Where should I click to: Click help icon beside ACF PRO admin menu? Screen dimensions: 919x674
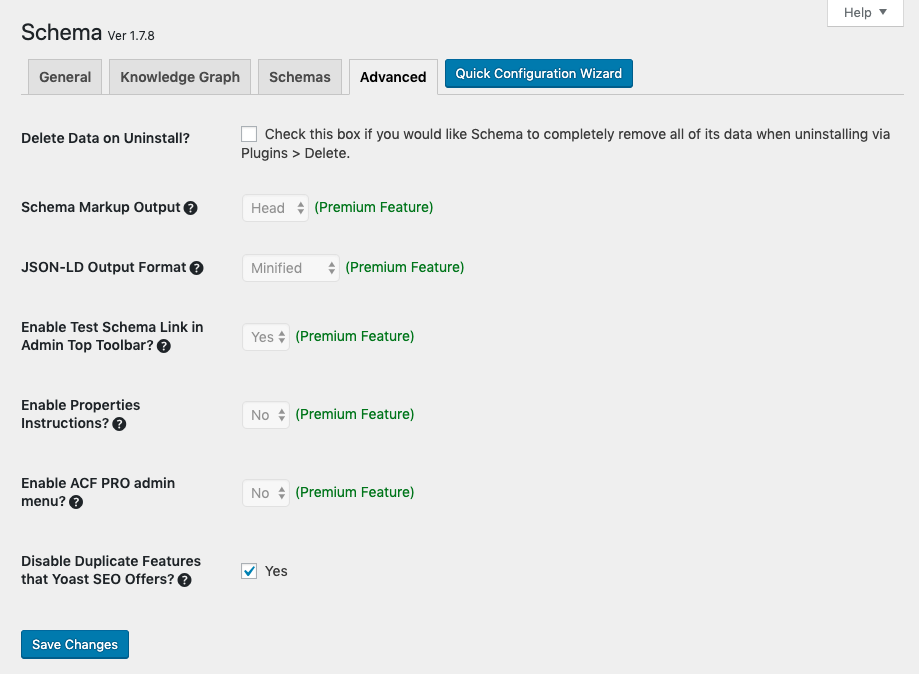click(x=76, y=502)
